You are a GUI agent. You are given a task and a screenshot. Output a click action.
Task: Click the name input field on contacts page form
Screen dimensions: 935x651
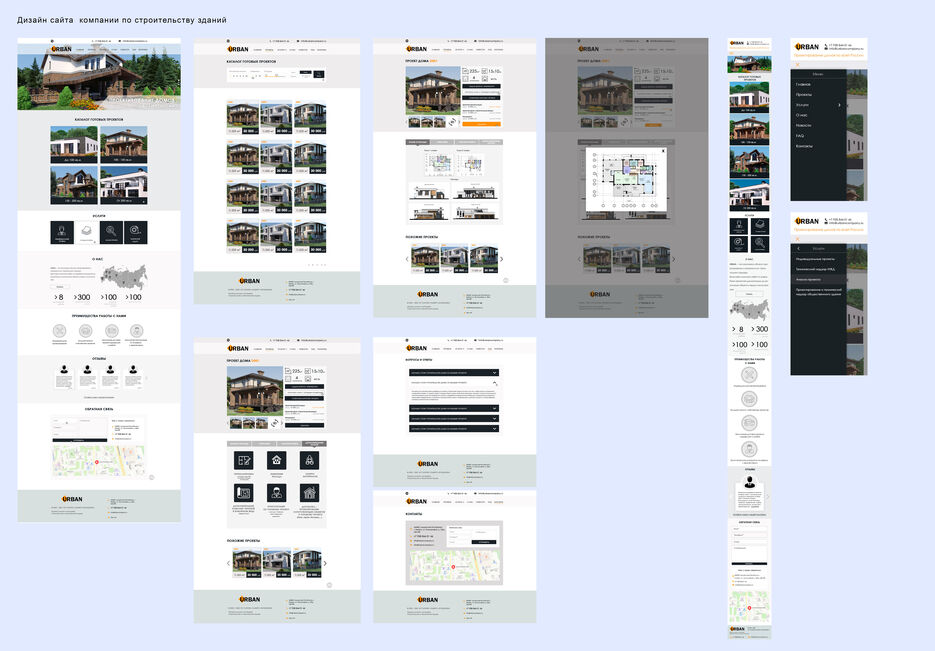click(459, 532)
